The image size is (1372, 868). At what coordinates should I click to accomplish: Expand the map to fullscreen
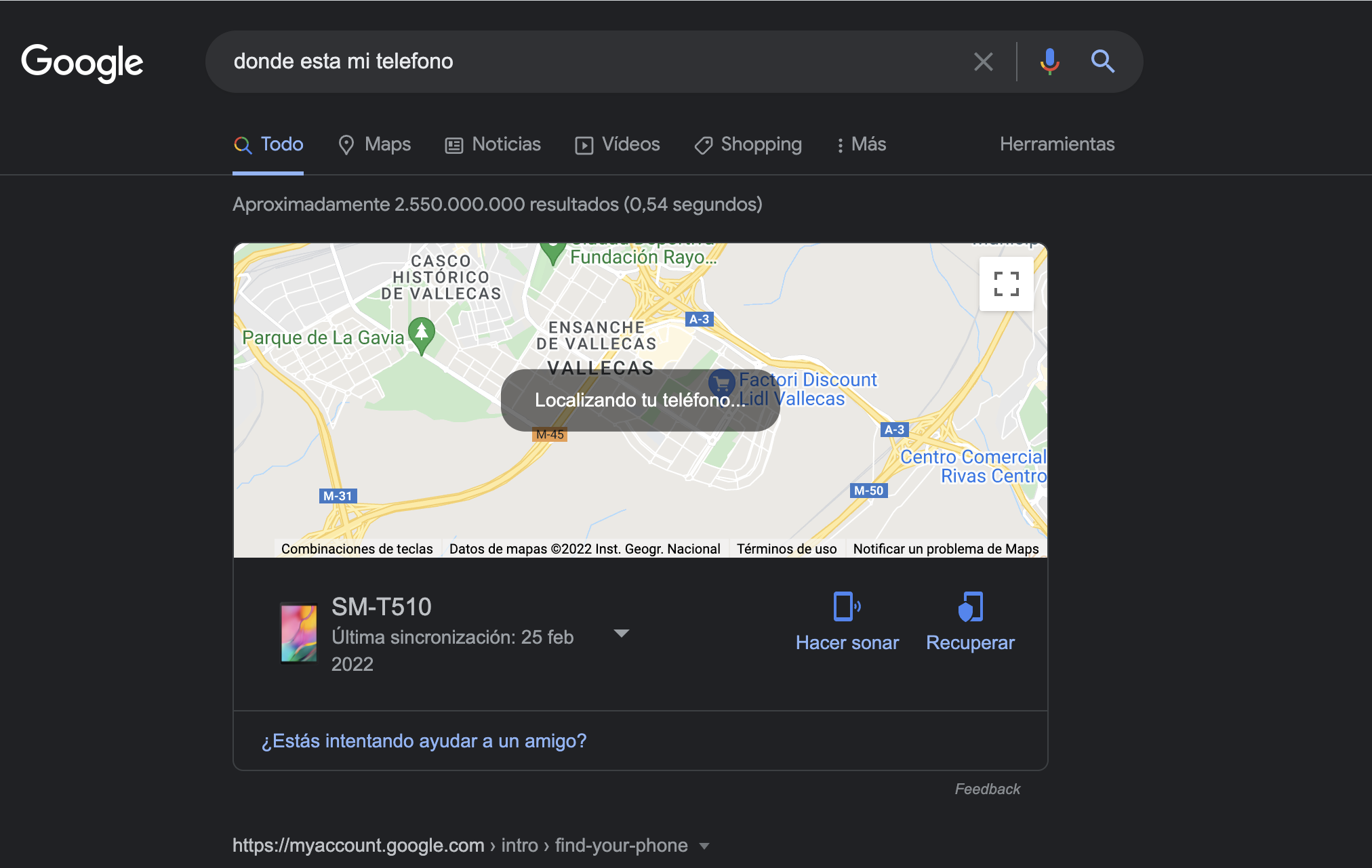point(1006,284)
